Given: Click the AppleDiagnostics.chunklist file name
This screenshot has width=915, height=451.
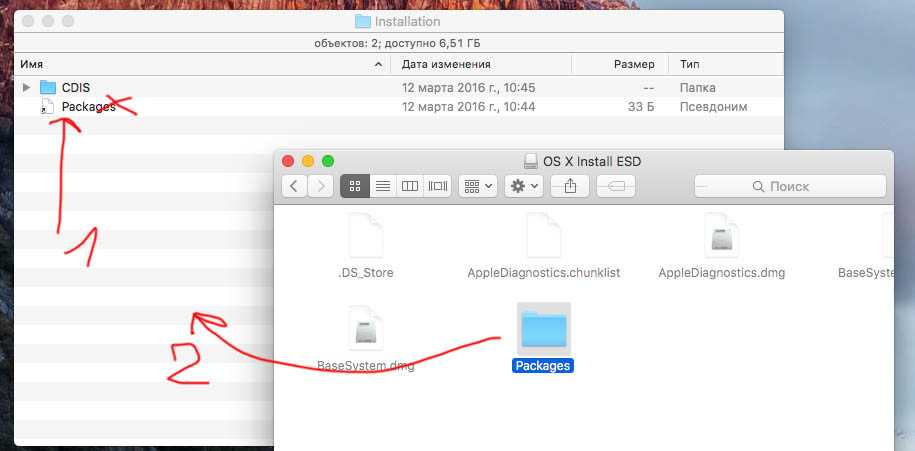Looking at the screenshot, I should (x=544, y=273).
